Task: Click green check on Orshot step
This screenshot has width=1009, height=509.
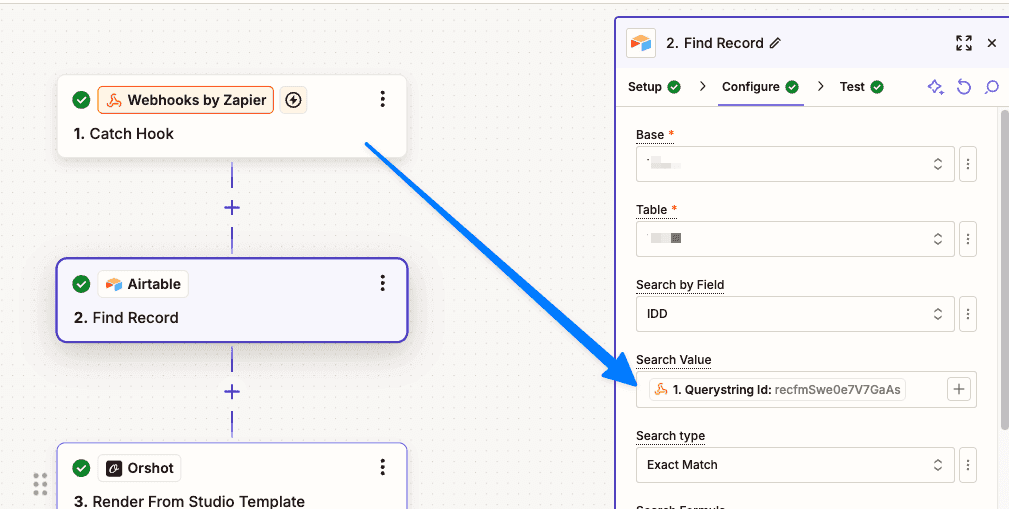Action: click(x=81, y=468)
